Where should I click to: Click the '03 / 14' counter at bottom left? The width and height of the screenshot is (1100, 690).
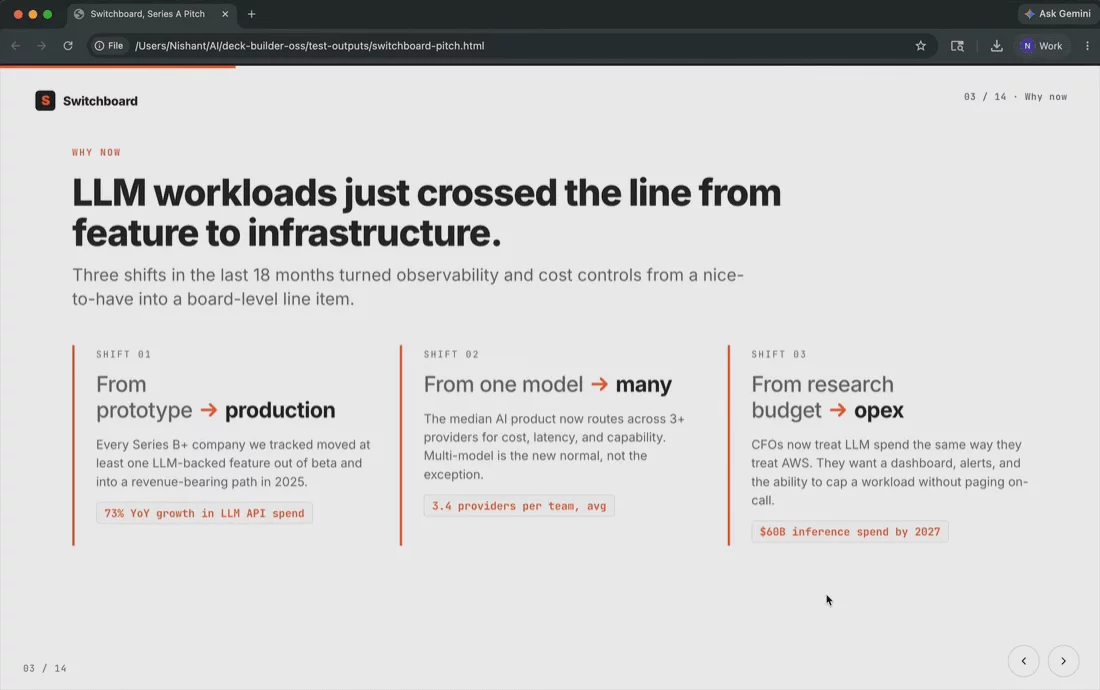tap(45, 668)
